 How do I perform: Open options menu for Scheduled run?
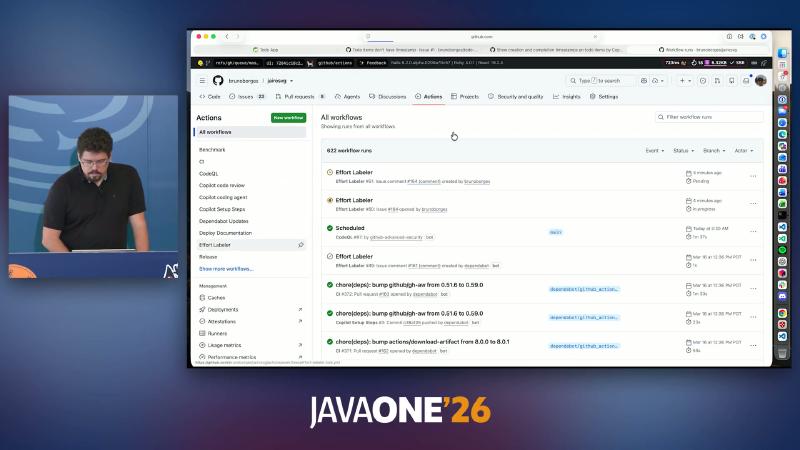[x=753, y=232]
